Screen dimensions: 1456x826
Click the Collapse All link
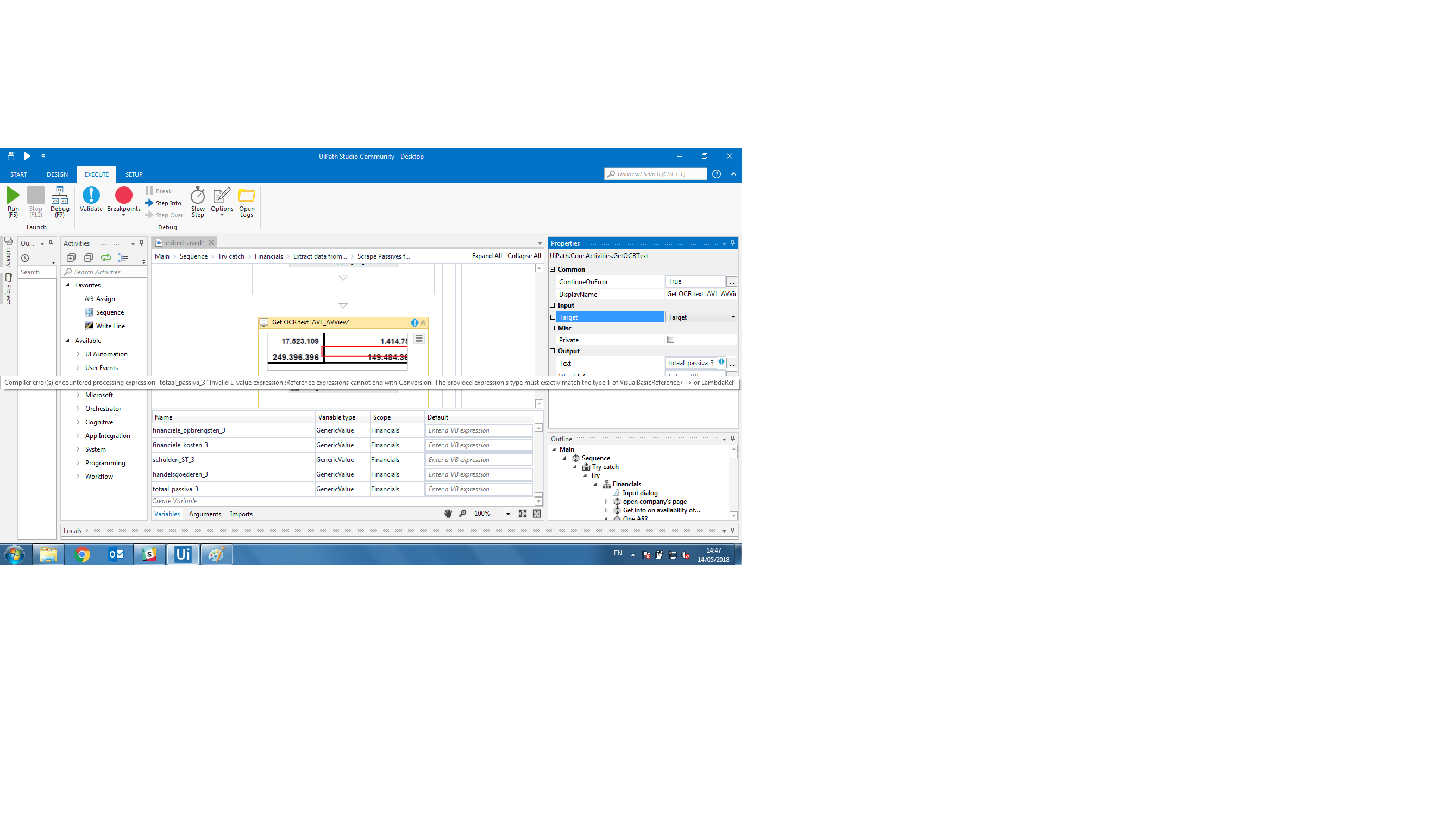523,256
